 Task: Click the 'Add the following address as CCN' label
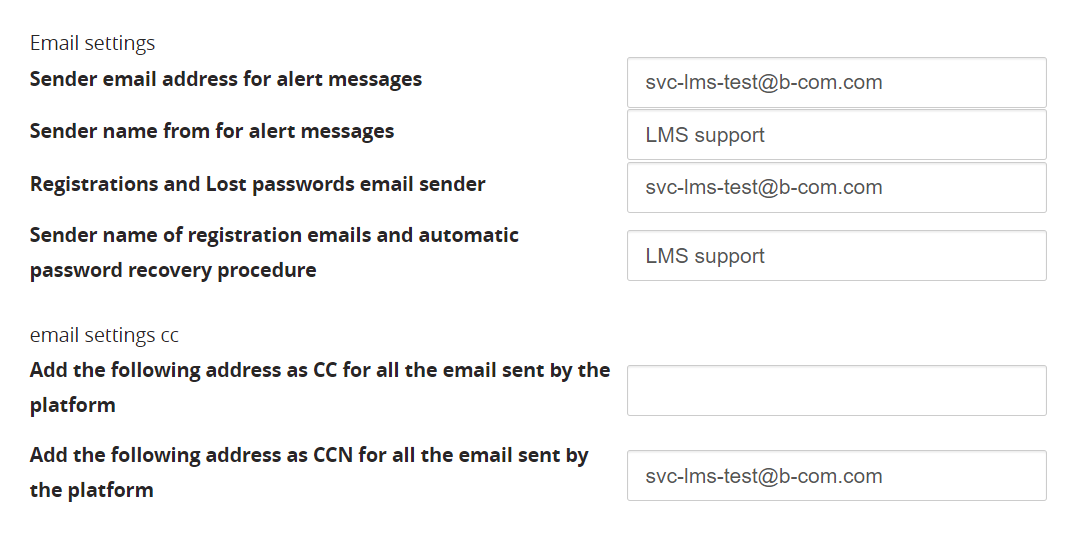309,455
